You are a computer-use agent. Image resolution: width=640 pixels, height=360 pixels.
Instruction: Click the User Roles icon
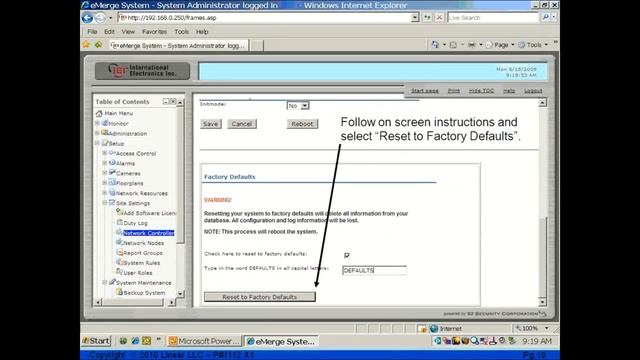[x=120, y=272]
